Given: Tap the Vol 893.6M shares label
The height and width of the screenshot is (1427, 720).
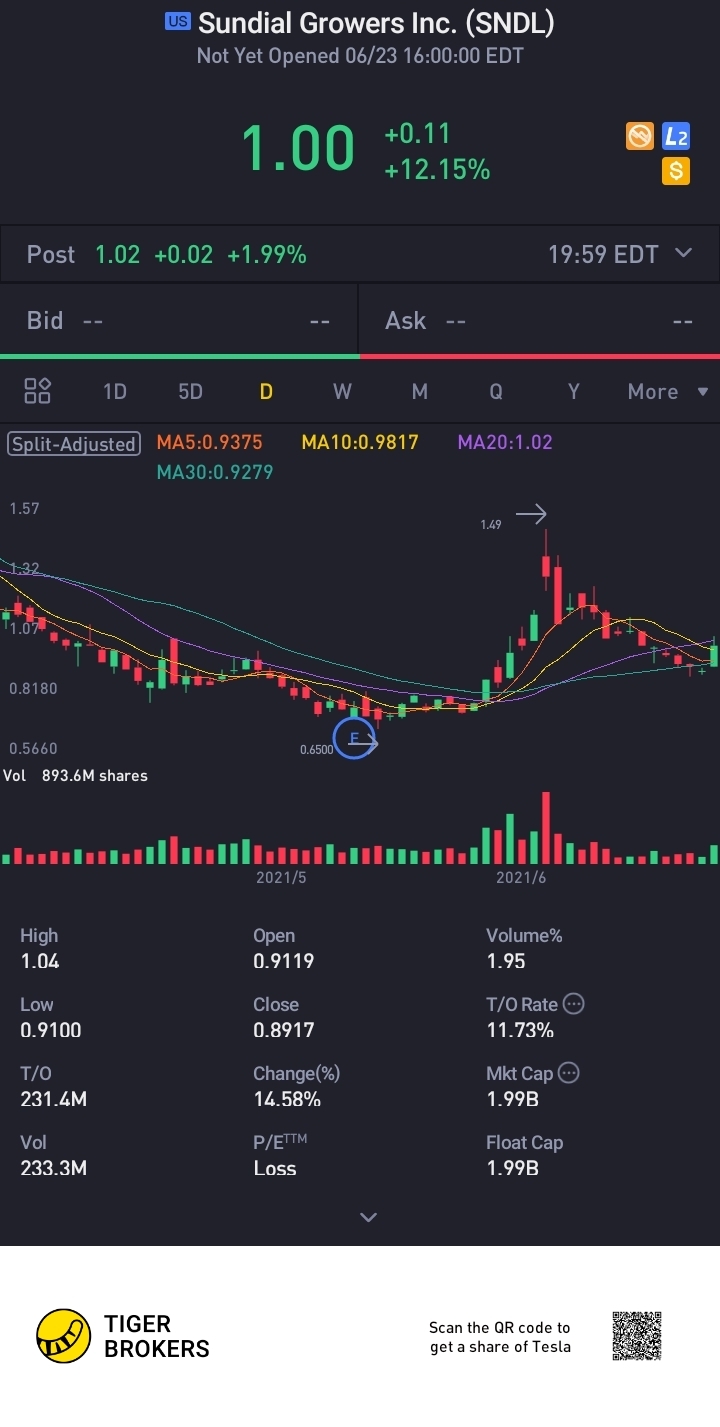Looking at the screenshot, I should [75, 775].
